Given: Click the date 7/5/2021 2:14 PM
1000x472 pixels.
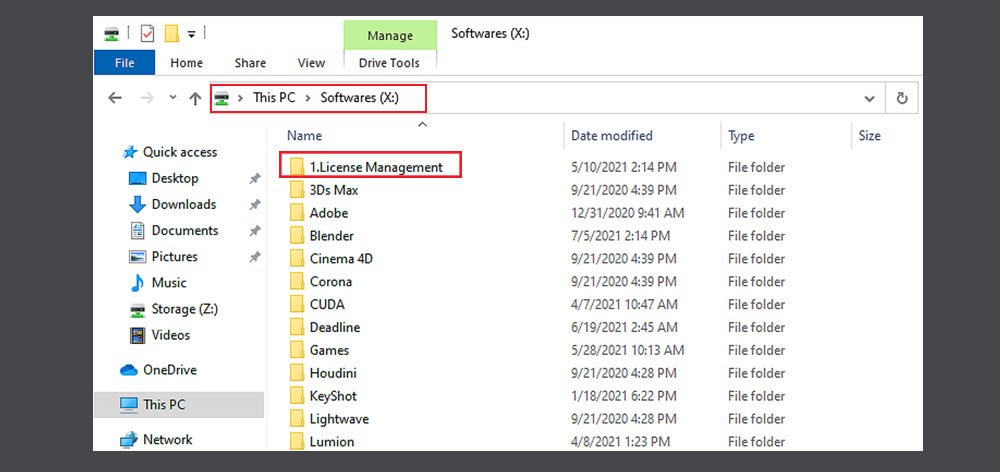Looking at the screenshot, I should (621, 236).
